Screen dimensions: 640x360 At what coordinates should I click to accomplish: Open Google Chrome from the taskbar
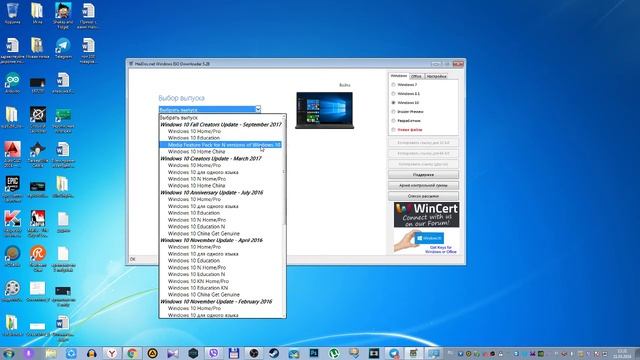[x=132, y=353]
